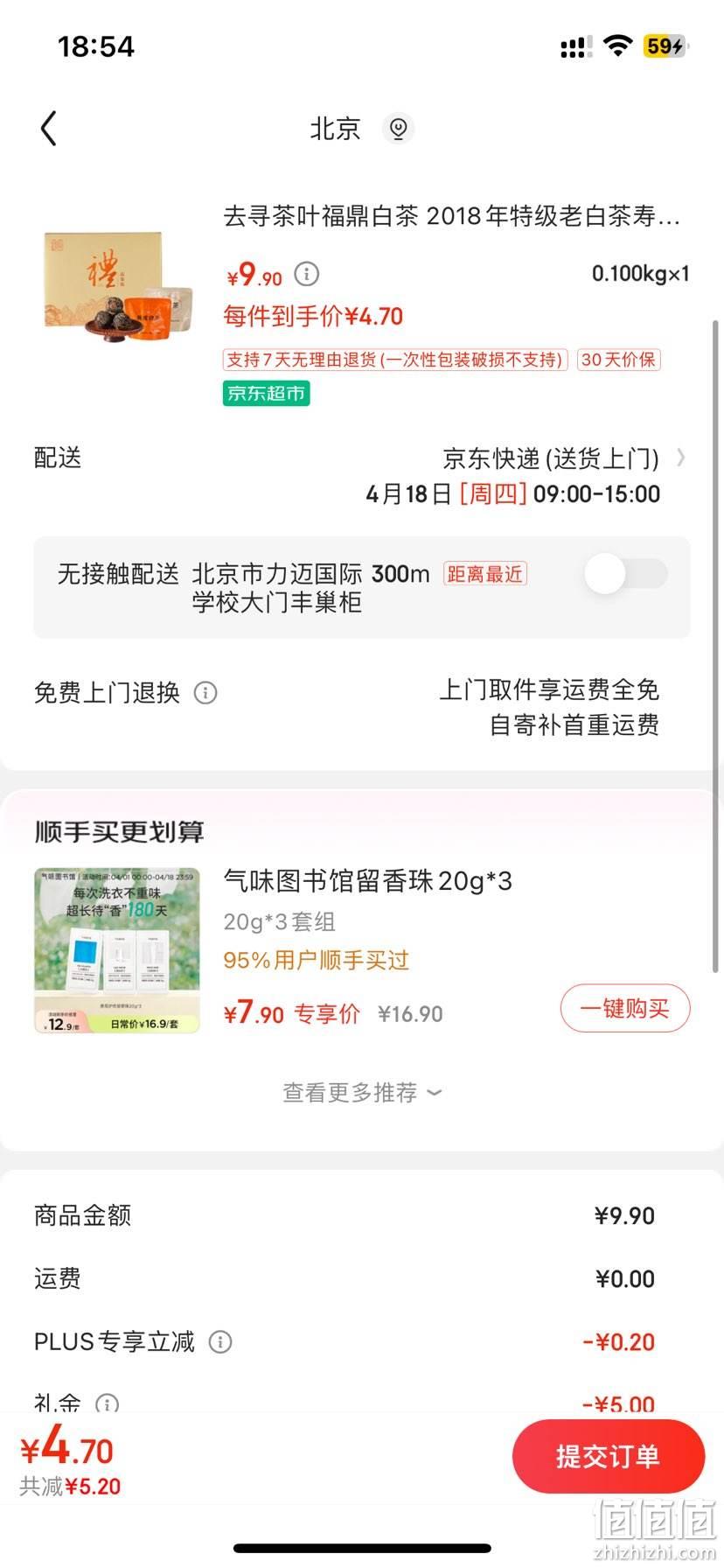
Task: Tap the 支持7天无理由退货 policy tag
Action: pyautogui.click(x=396, y=360)
